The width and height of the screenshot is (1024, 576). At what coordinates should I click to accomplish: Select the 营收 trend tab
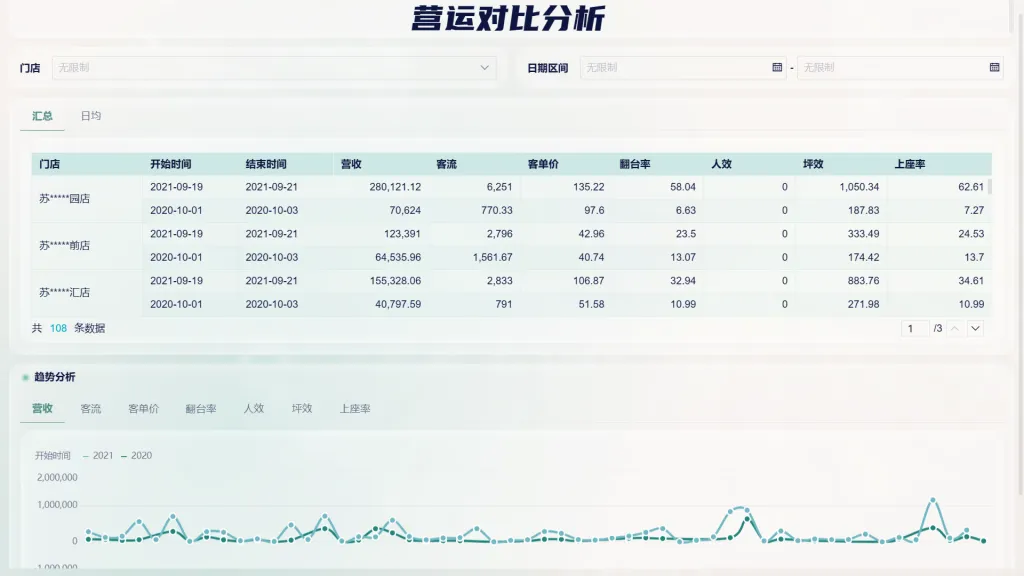coord(42,409)
